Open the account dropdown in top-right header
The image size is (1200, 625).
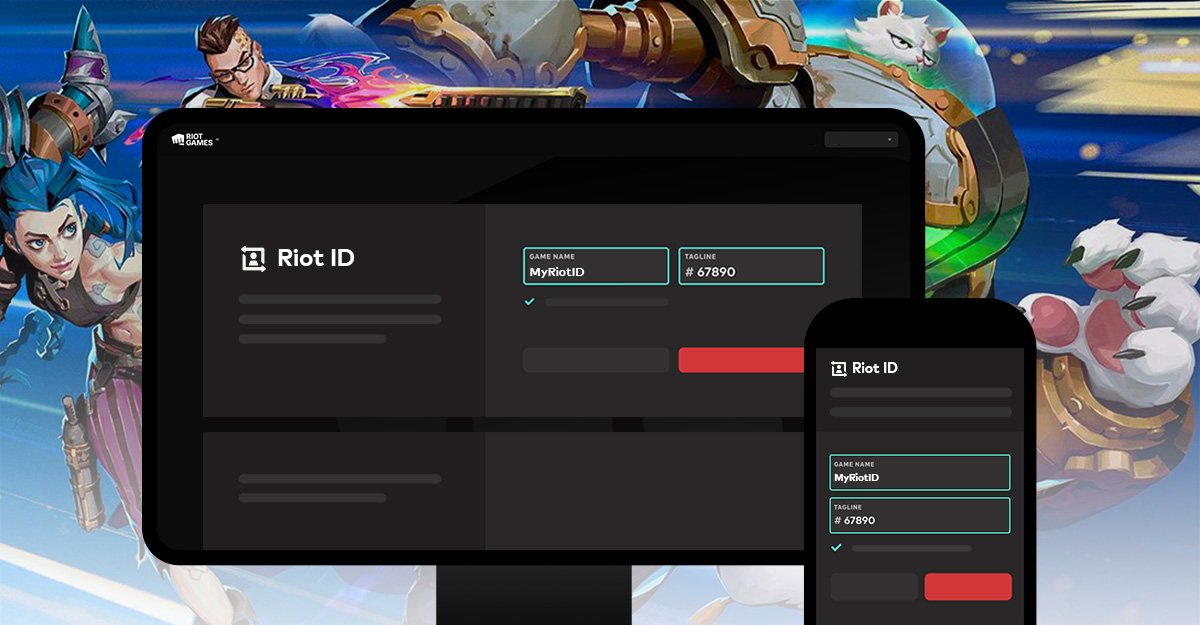click(861, 139)
